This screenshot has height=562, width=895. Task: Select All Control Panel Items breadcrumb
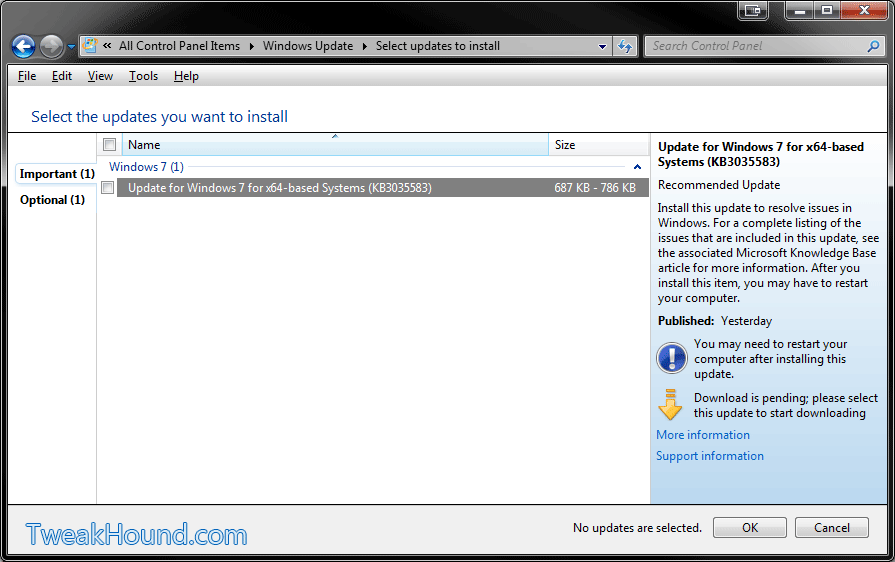coord(179,46)
